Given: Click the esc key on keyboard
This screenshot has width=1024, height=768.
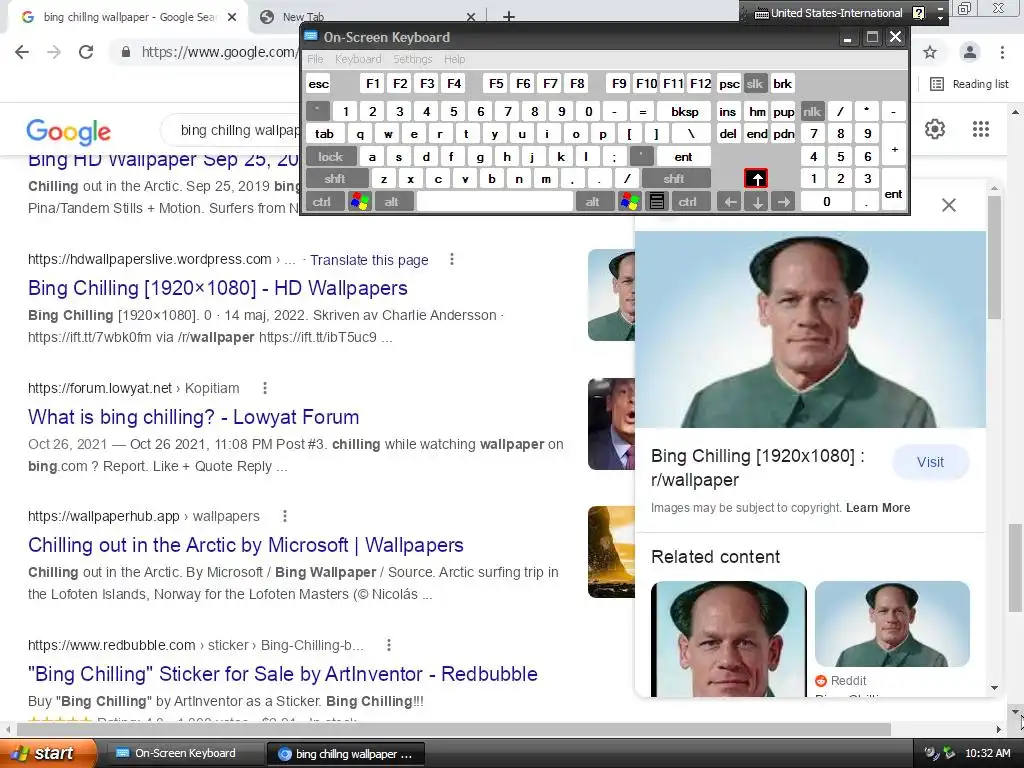Looking at the screenshot, I should [x=319, y=84].
